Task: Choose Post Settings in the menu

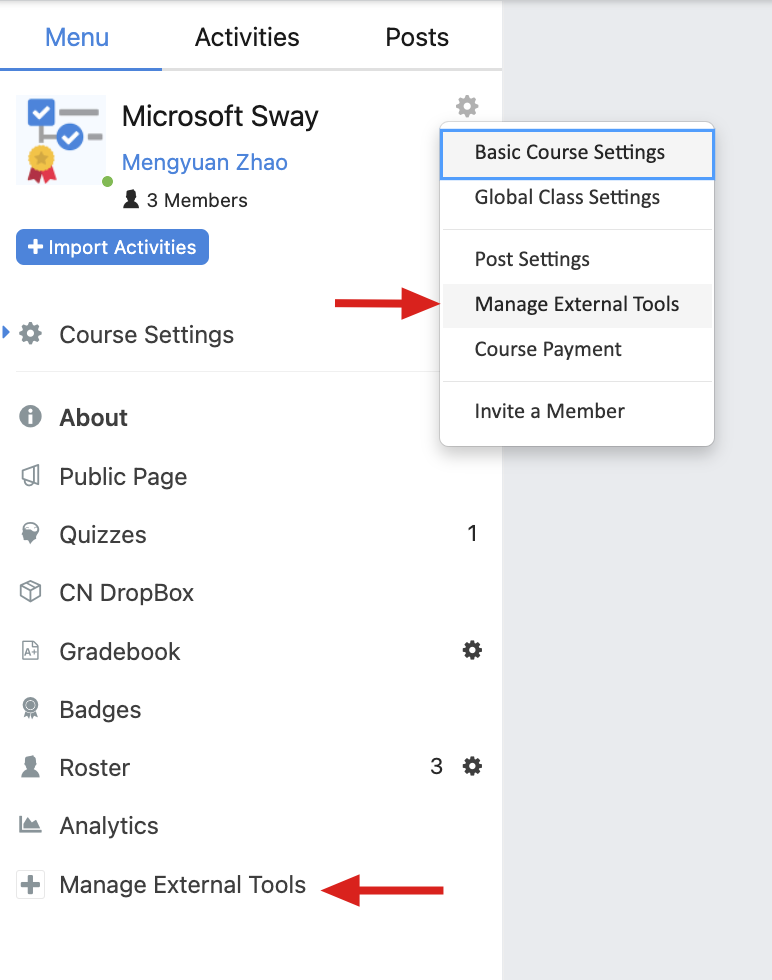Action: tap(577, 259)
